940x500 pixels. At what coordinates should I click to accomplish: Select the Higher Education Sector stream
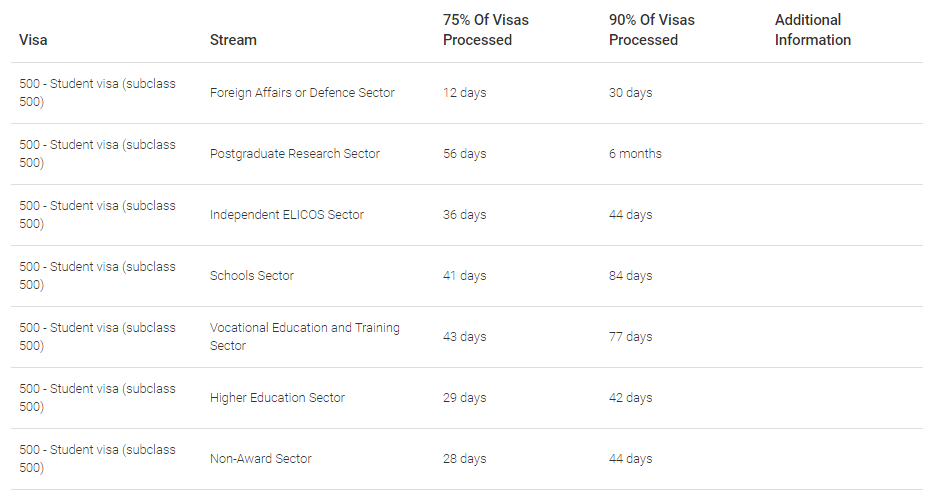277,398
